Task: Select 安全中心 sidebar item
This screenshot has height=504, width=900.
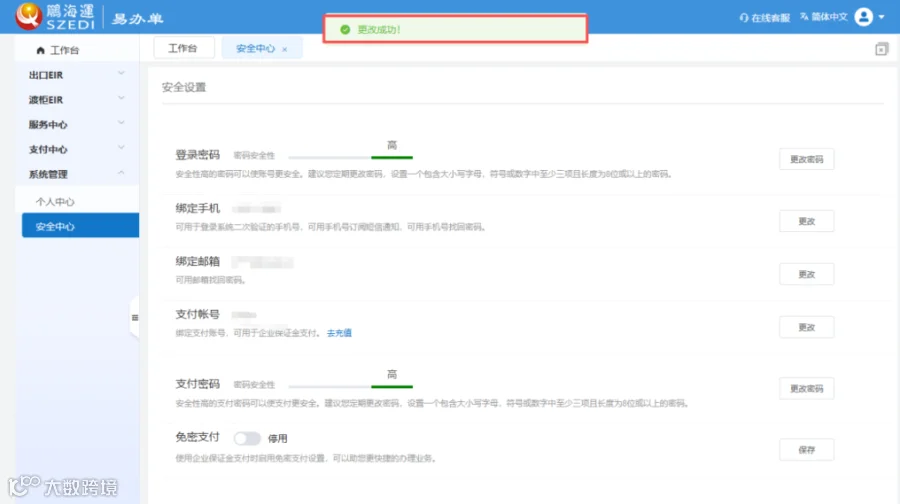Action: (80, 225)
